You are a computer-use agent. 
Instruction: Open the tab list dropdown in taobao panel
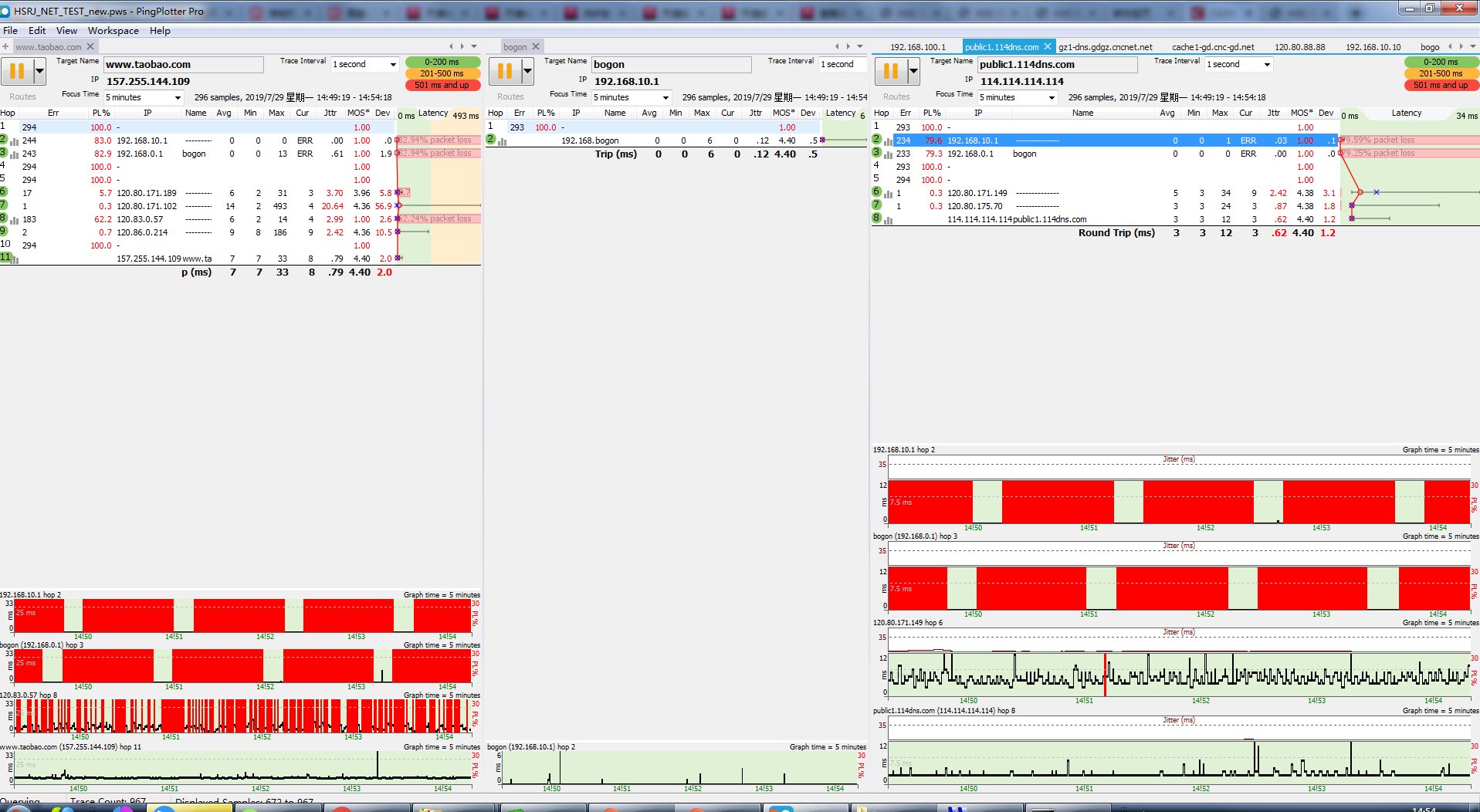click(x=474, y=46)
